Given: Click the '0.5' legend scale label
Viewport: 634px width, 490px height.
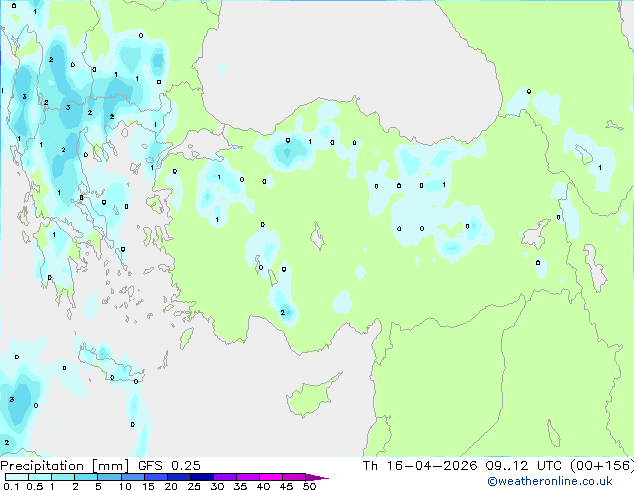Looking at the screenshot, I should 35,486.
